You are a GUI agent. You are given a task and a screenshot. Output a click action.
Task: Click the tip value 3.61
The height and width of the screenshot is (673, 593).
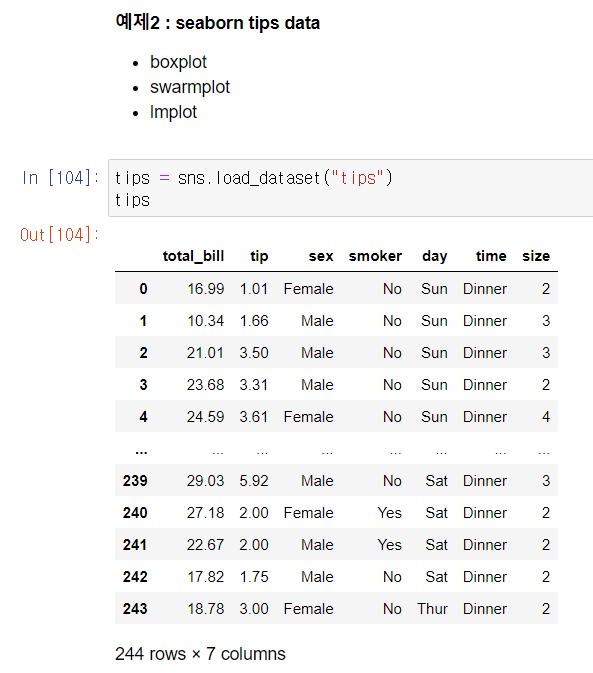pyautogui.click(x=253, y=417)
